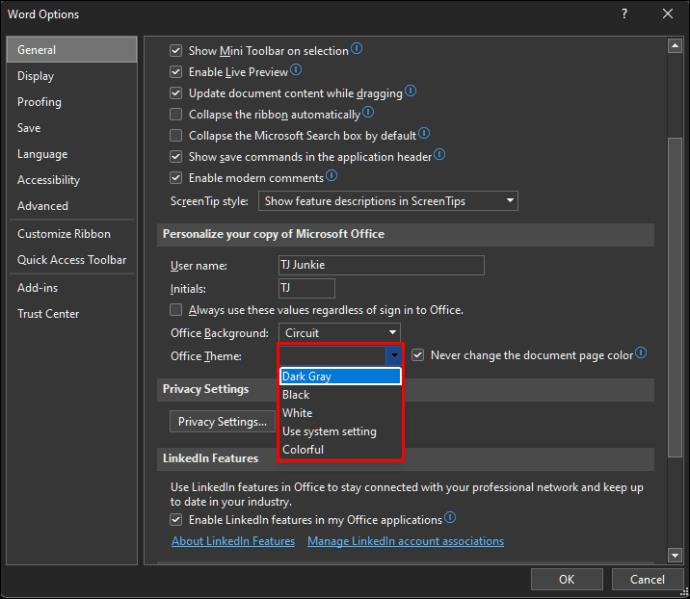Viewport: 690px width, 599px height.
Task: Go to Add-ins category
Action: pos(72,288)
